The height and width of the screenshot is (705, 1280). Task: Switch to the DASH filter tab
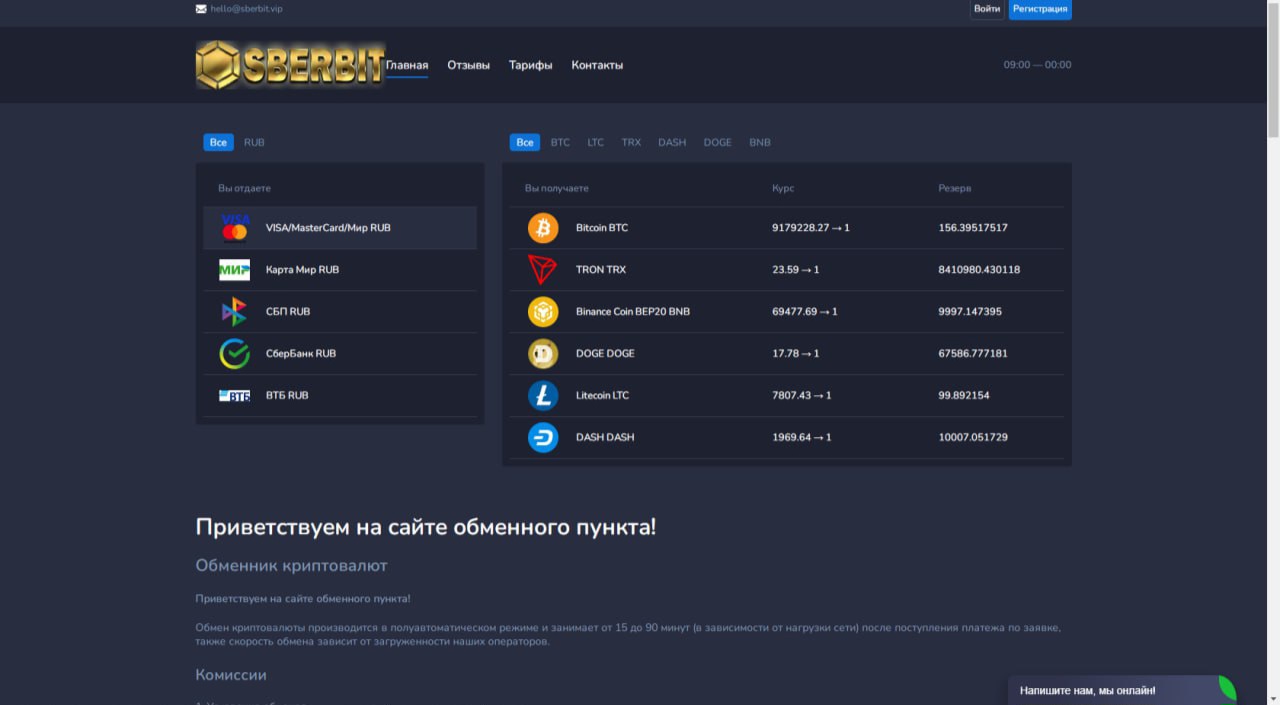click(x=672, y=142)
